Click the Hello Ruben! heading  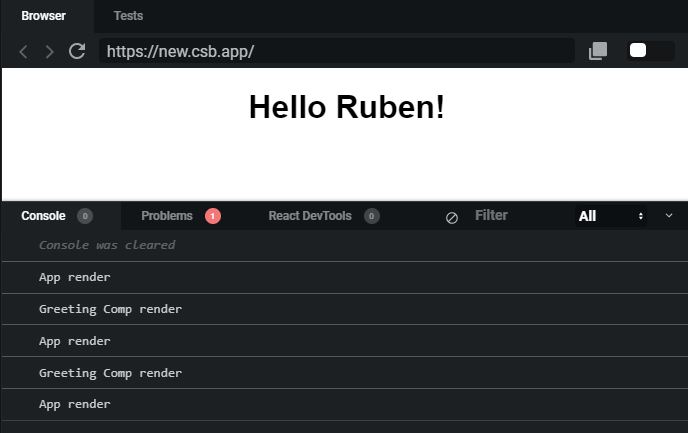(x=347, y=107)
